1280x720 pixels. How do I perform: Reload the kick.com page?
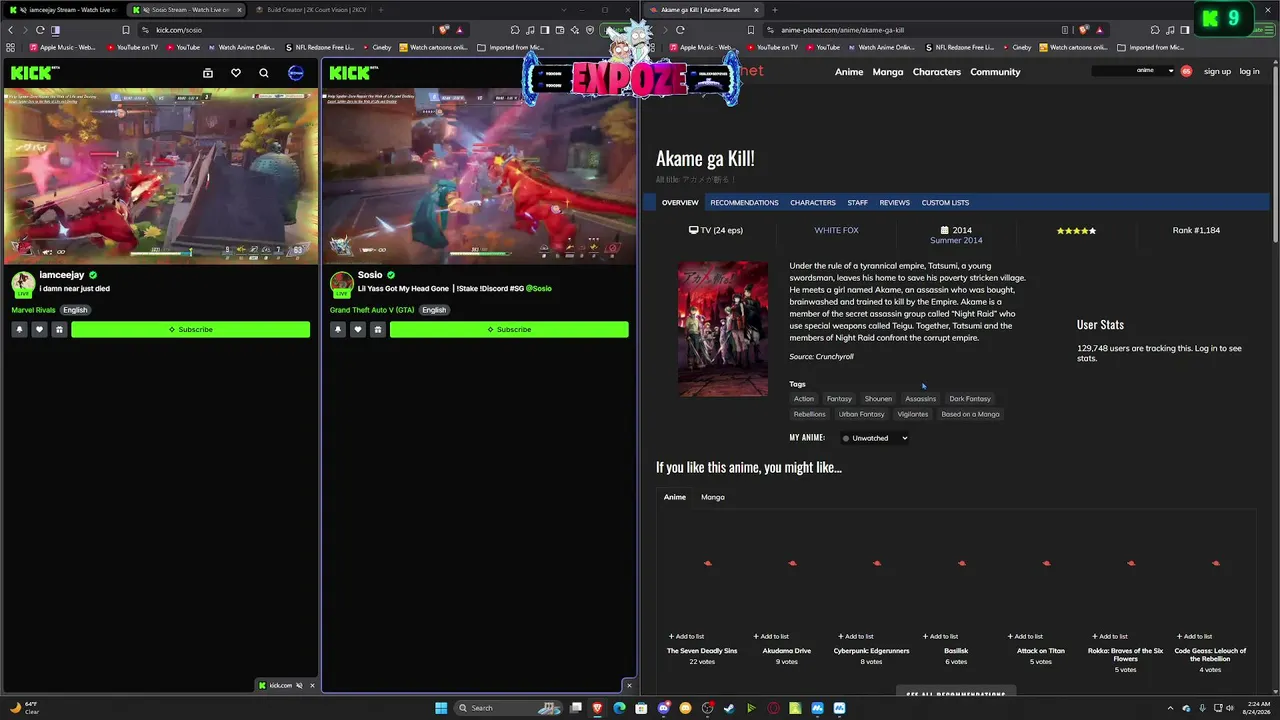pyautogui.click(x=40, y=30)
